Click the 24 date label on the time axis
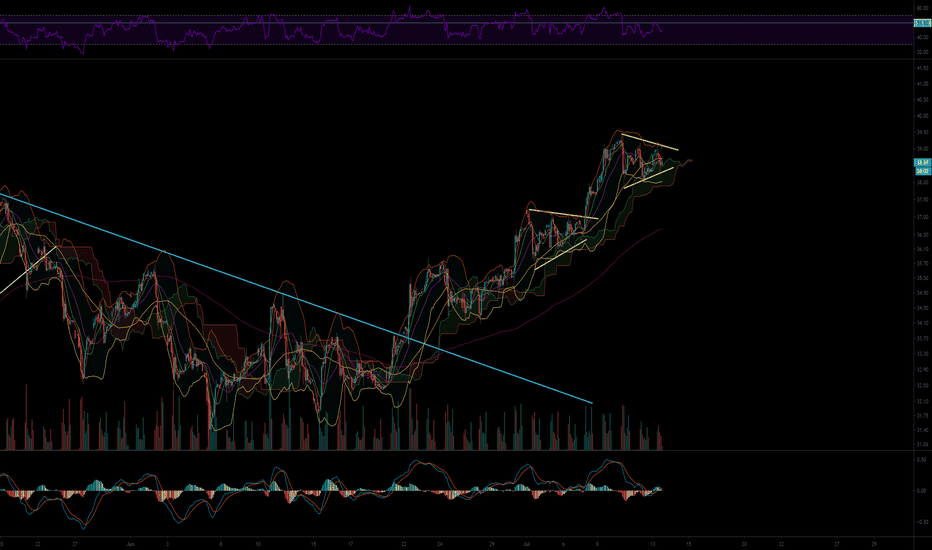932x550 pixels. [440, 543]
